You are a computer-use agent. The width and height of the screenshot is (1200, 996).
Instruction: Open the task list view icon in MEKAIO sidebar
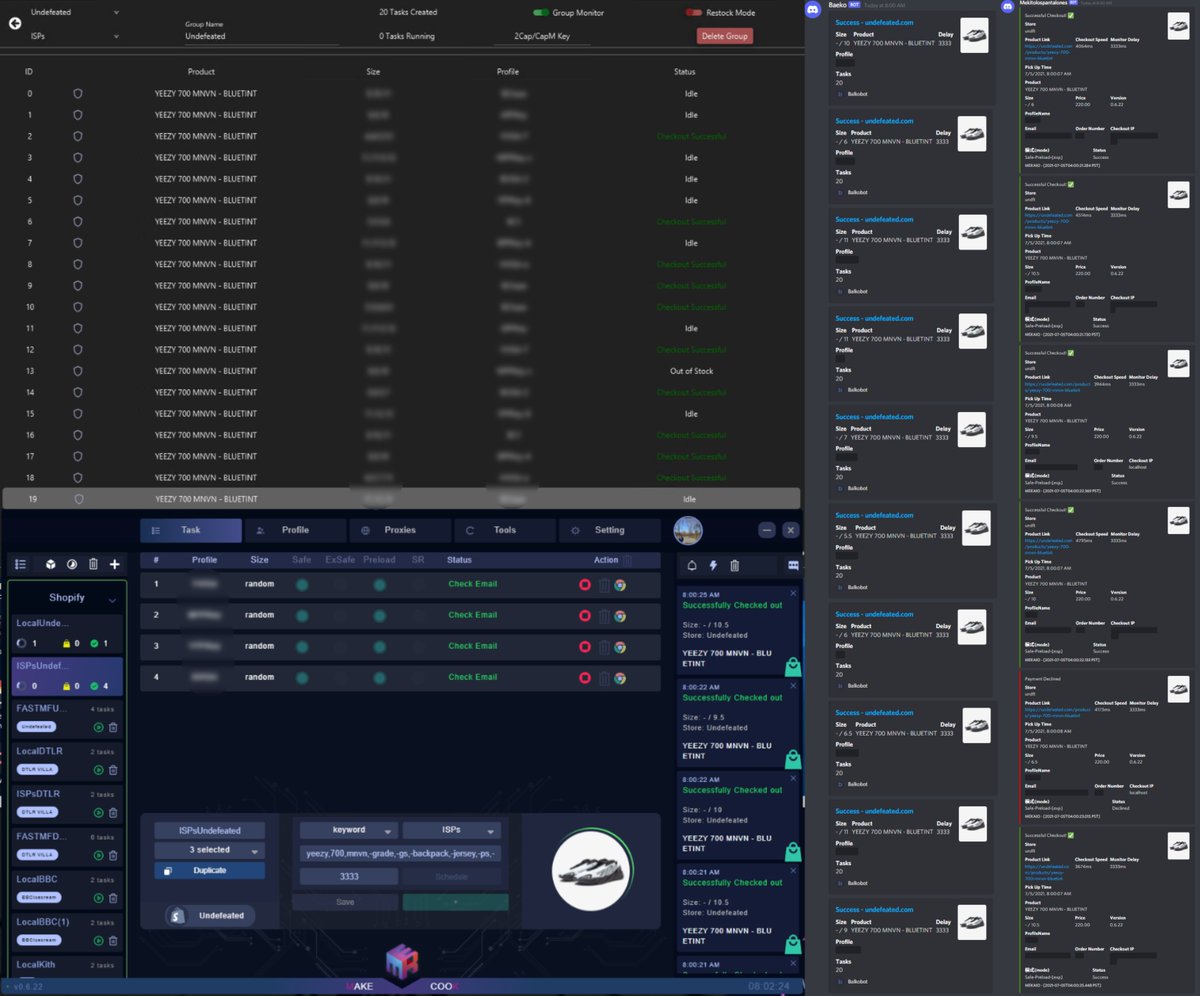20,565
